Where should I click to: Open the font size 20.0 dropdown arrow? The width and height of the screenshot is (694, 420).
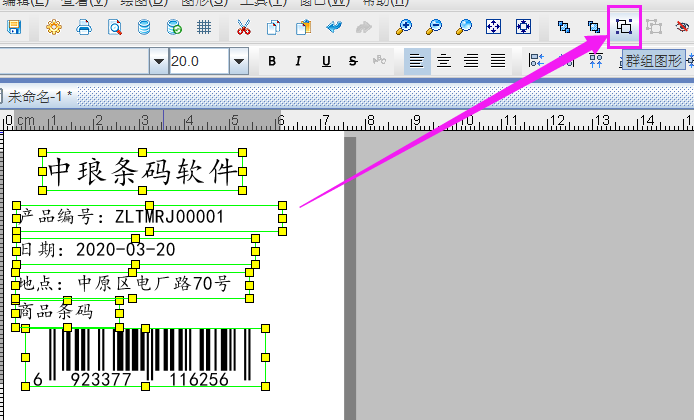coord(238,61)
